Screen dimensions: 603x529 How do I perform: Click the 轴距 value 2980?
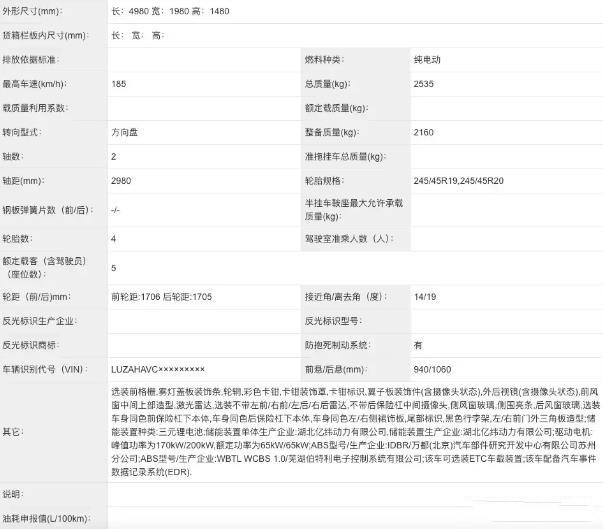pos(121,181)
